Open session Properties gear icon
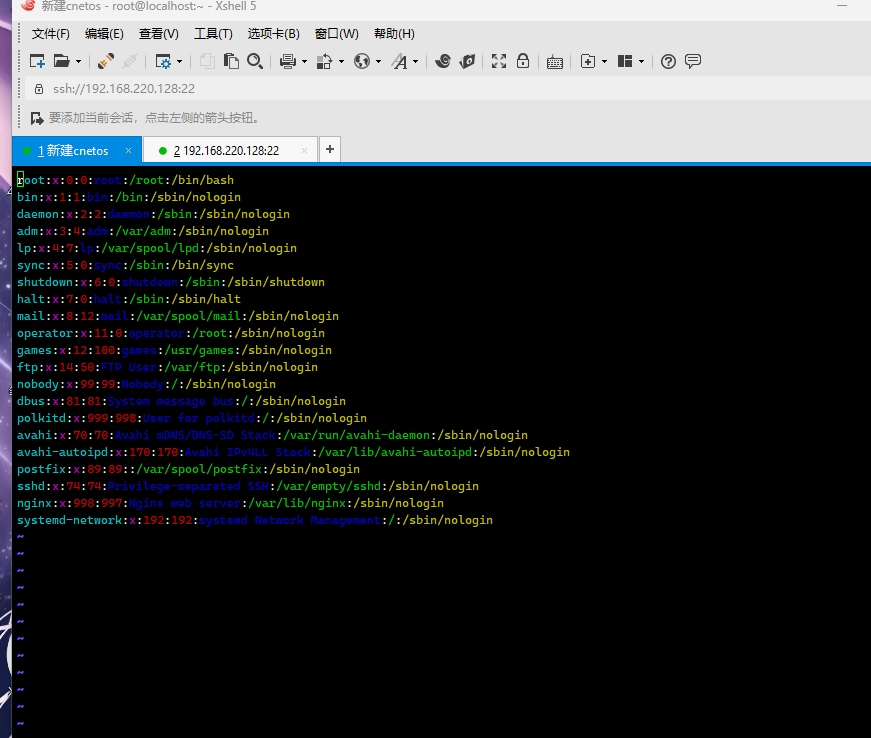Image resolution: width=871 pixels, height=738 pixels. (163, 61)
